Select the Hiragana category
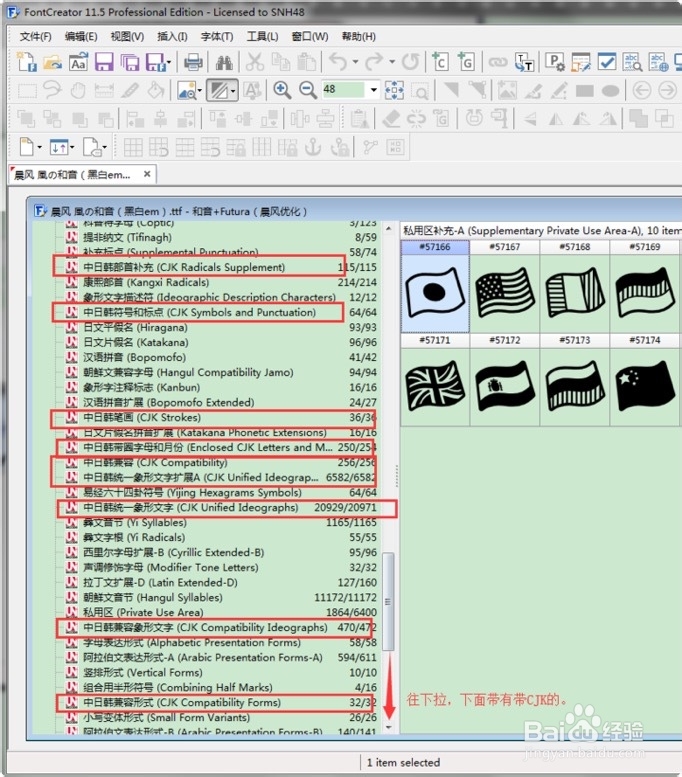 pyautogui.click(x=221, y=327)
